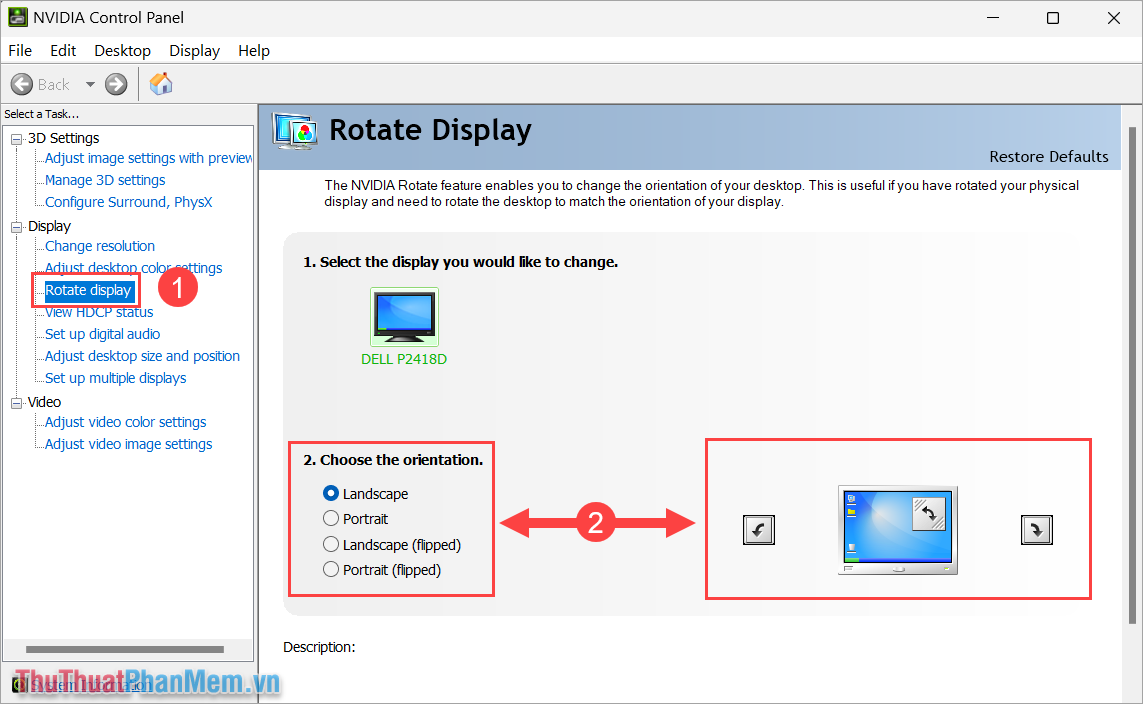The height and width of the screenshot is (704, 1143).
Task: Click Restore Defaults
Action: point(1049,156)
